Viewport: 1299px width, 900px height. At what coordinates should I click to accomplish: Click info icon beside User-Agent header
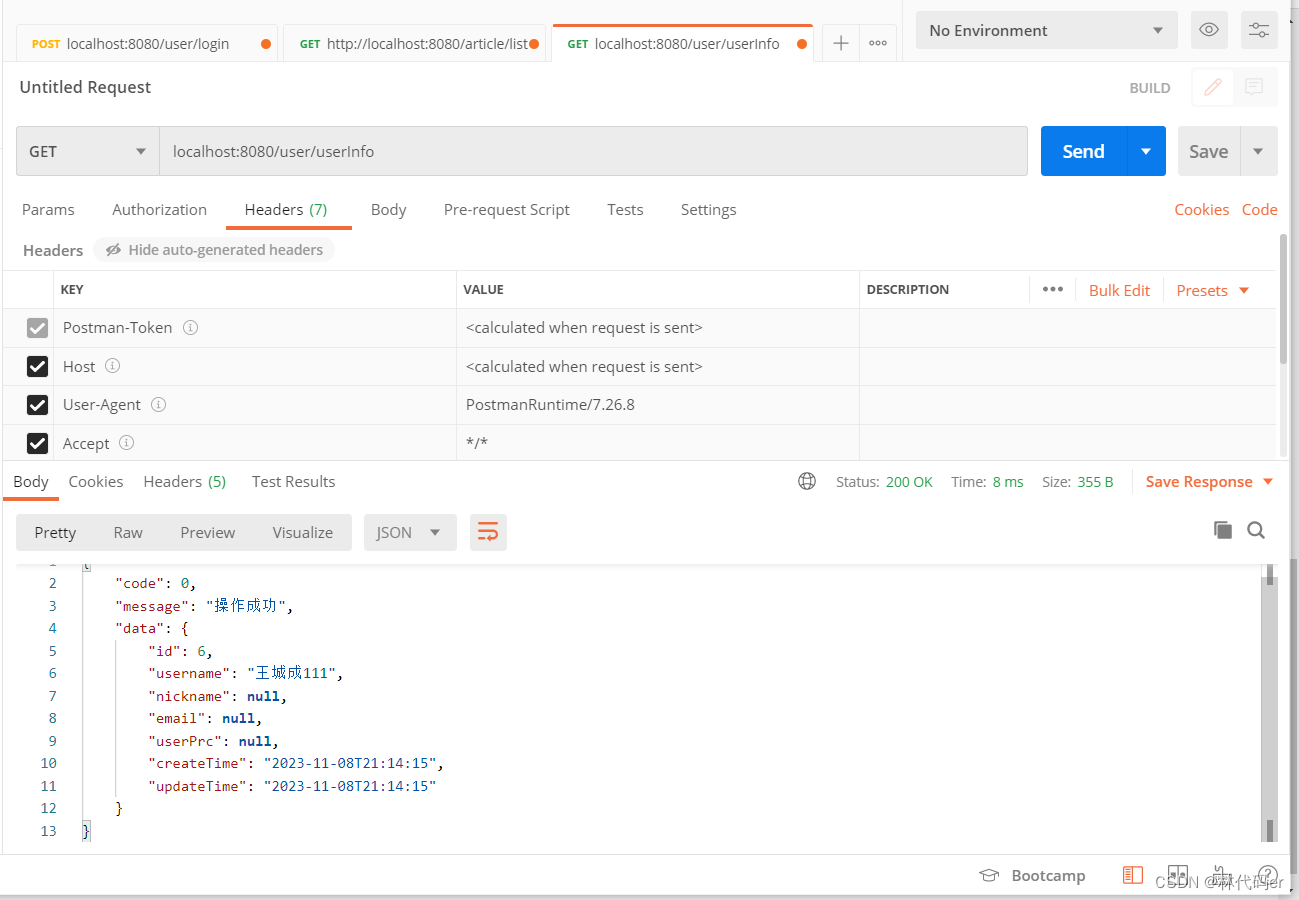tap(158, 404)
